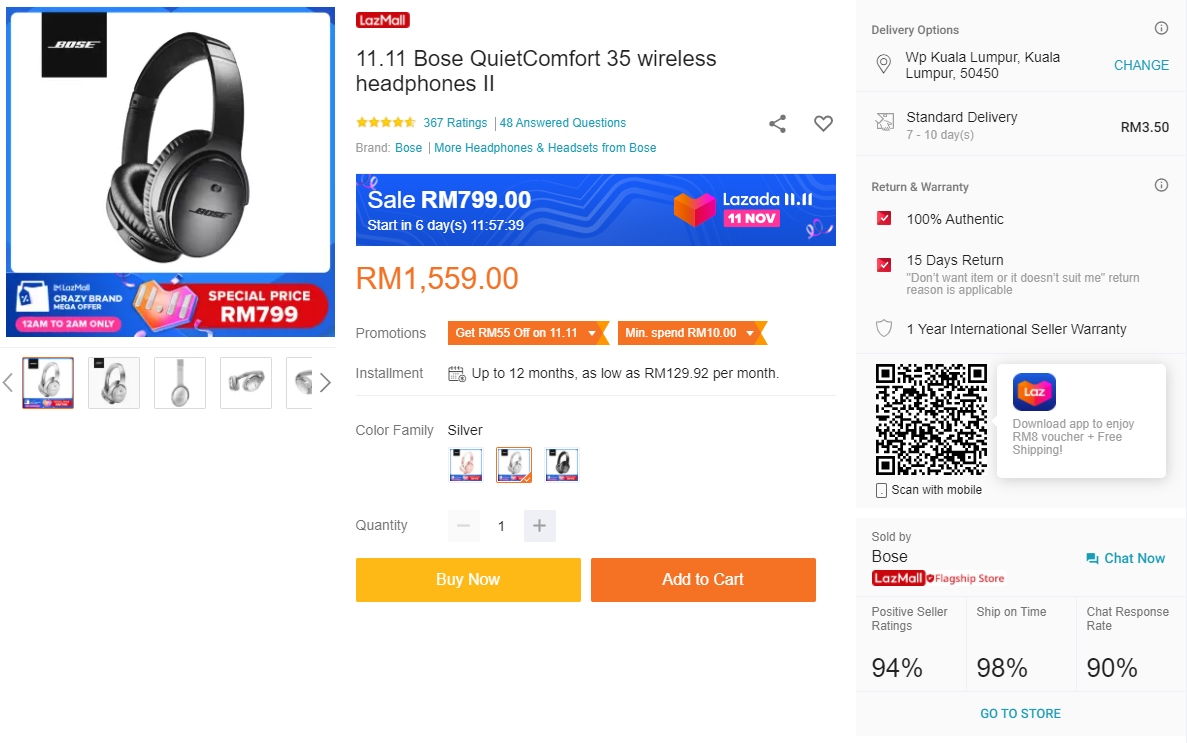Decrease quantity with minus button
The width and height of the screenshot is (1187, 743).
pyautogui.click(x=463, y=526)
